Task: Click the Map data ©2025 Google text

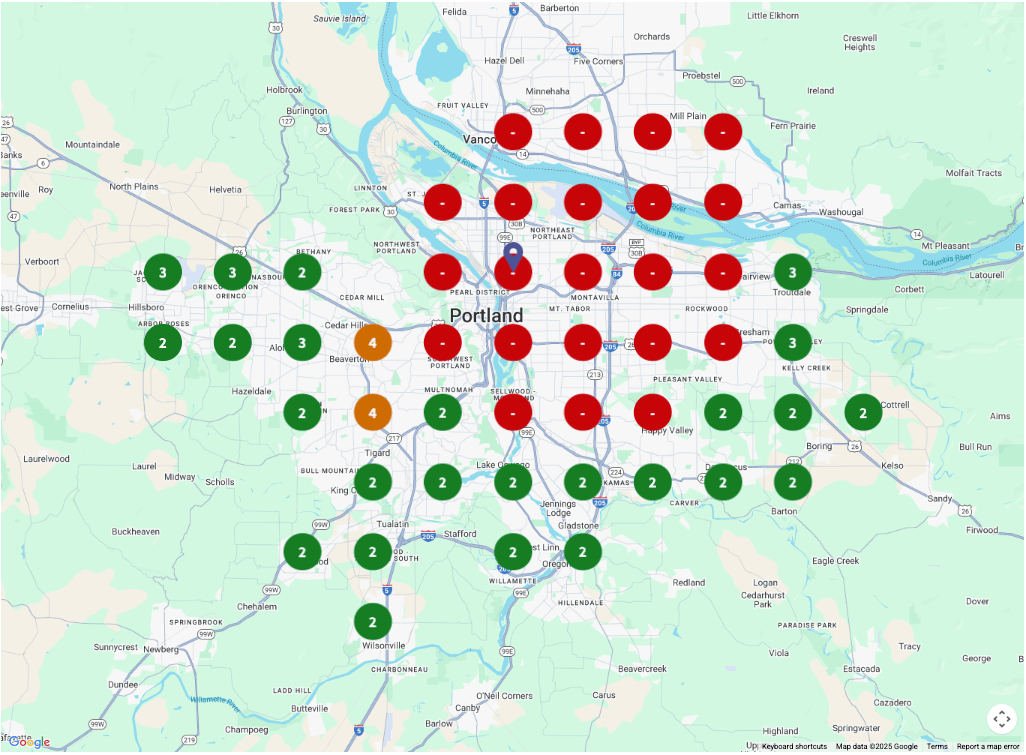Action: (x=876, y=746)
